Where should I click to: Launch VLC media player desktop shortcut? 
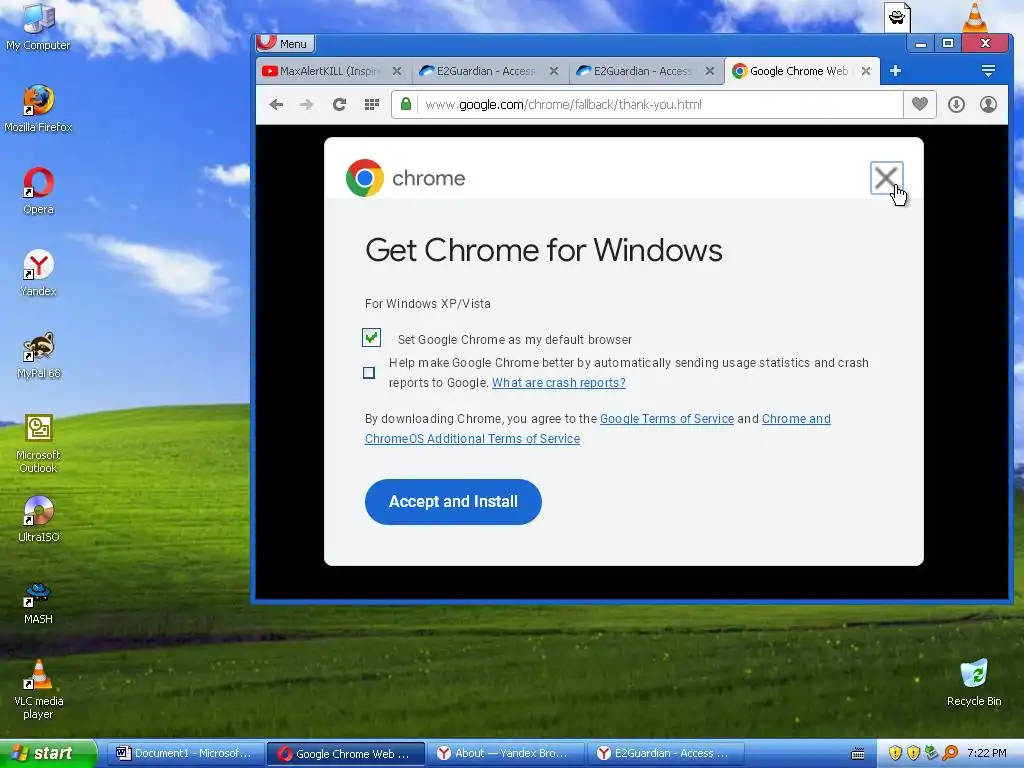pyautogui.click(x=38, y=688)
